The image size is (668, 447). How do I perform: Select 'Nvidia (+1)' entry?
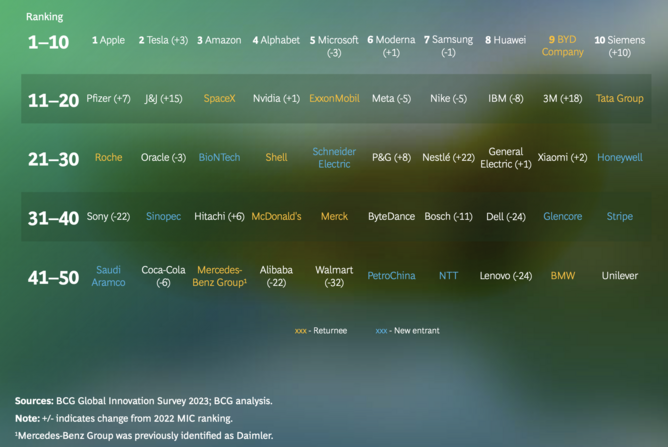[x=276, y=98]
